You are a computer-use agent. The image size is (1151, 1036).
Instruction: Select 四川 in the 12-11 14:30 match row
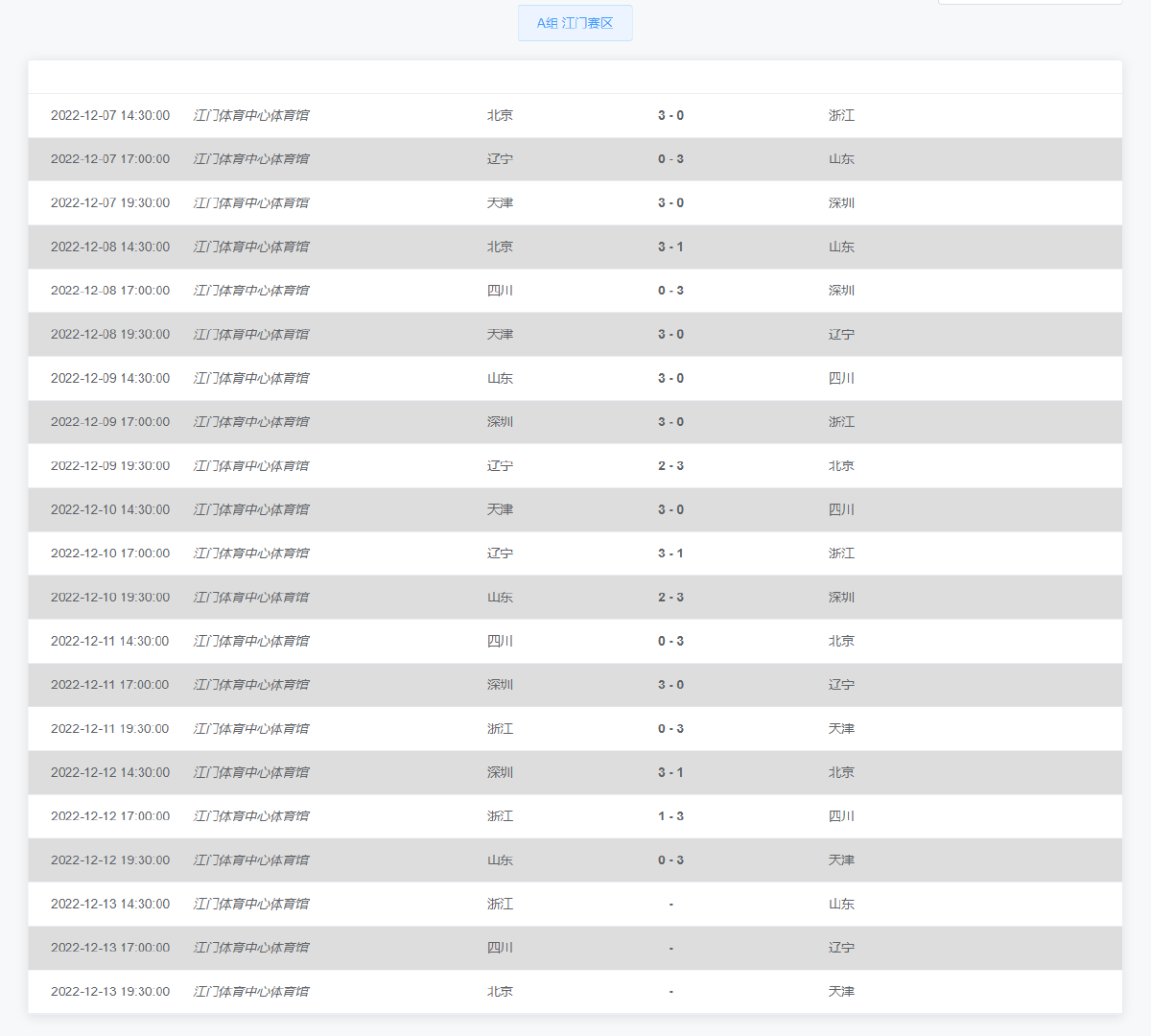click(x=500, y=641)
